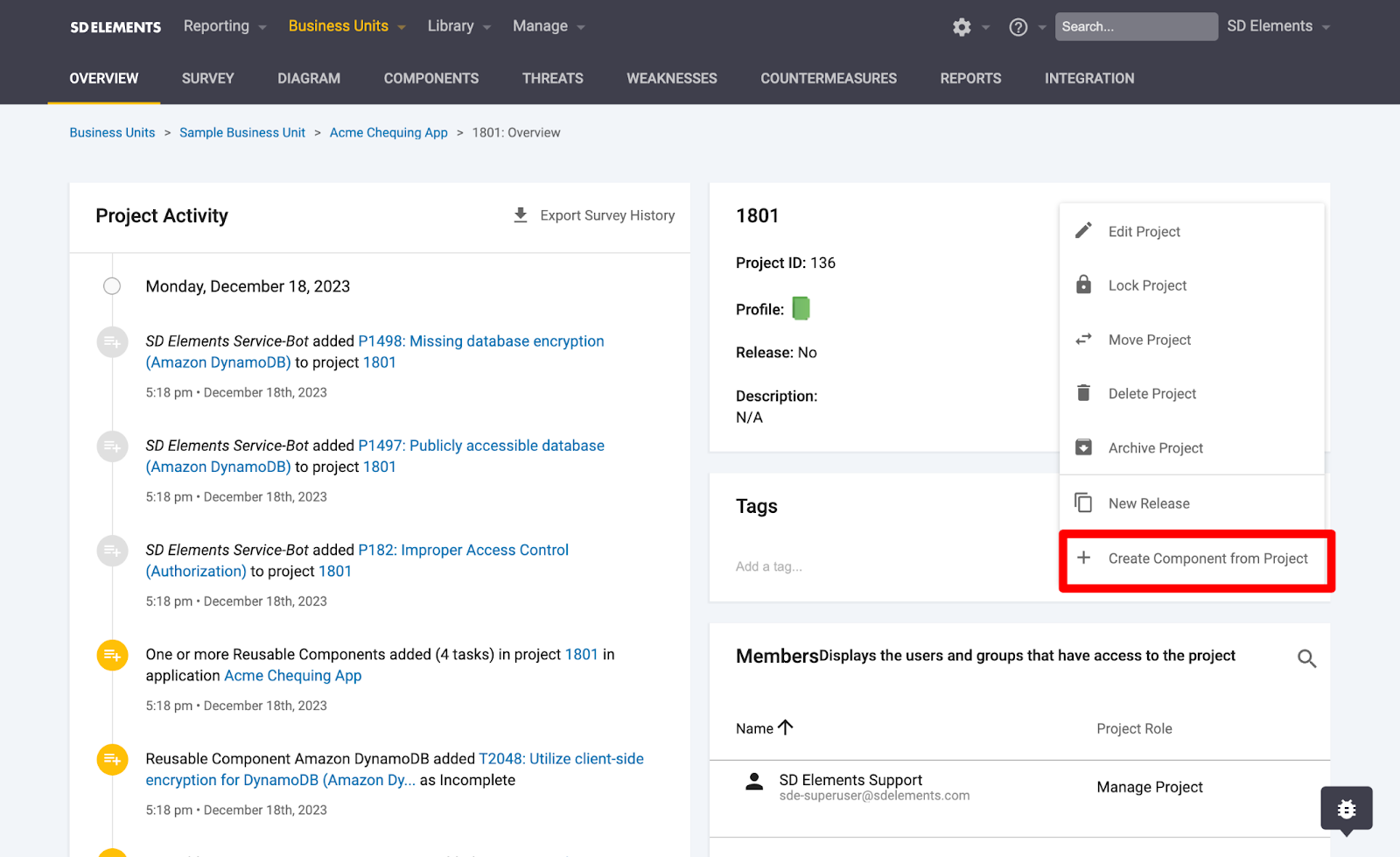Click the Search input field
This screenshot has height=857, width=1400.
click(1136, 26)
